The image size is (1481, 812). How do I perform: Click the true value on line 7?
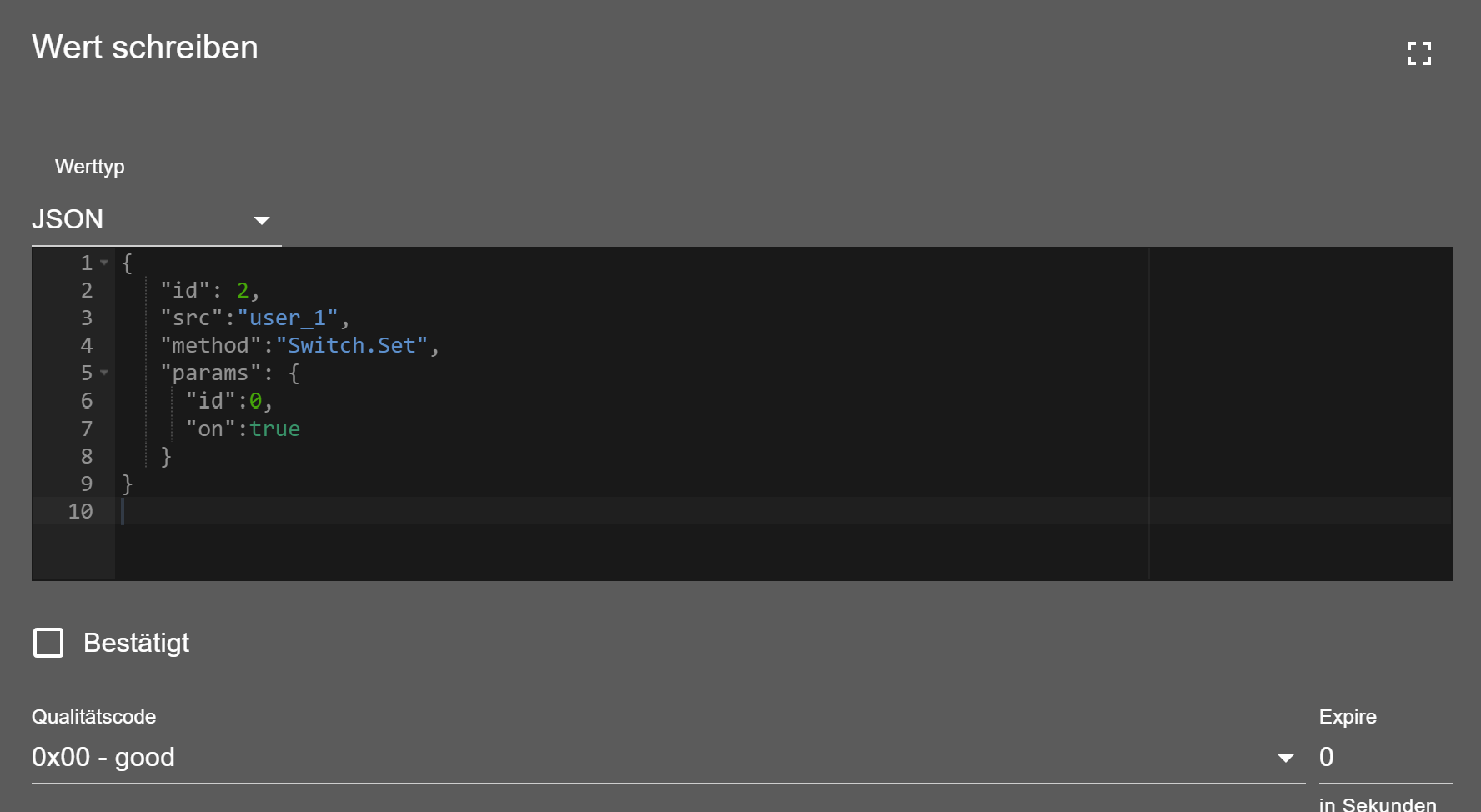[x=274, y=429]
